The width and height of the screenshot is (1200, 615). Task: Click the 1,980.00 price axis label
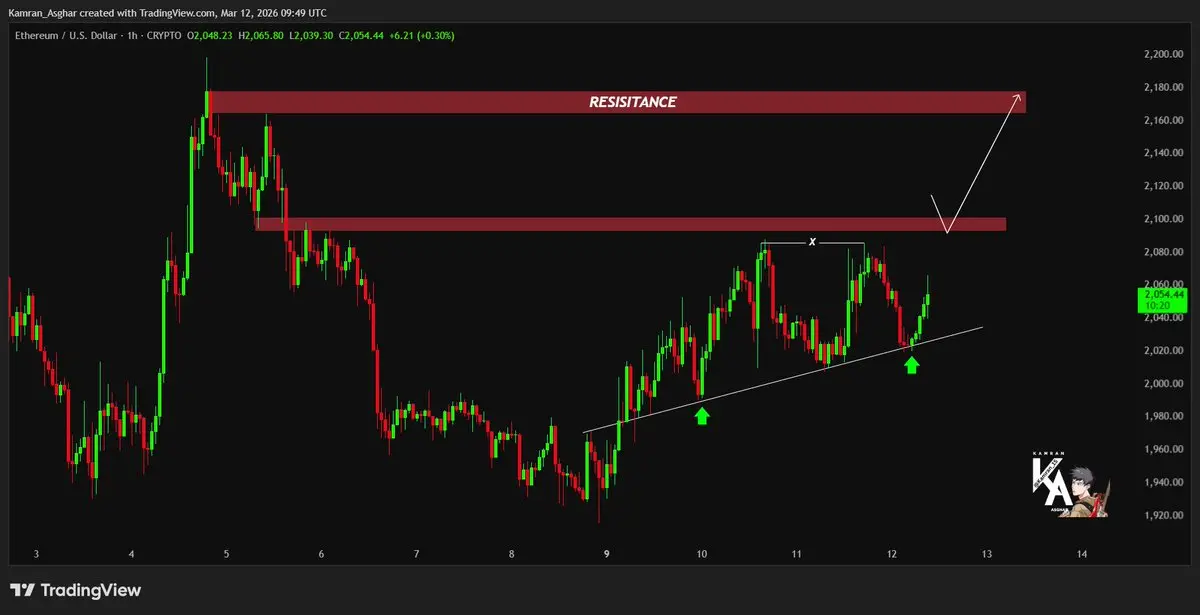point(1166,417)
